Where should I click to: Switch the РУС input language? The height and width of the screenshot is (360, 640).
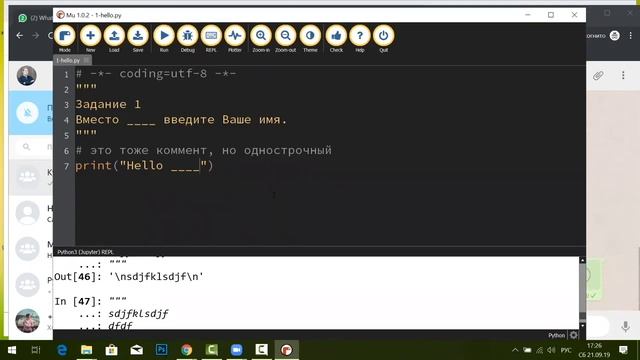(x=566, y=350)
